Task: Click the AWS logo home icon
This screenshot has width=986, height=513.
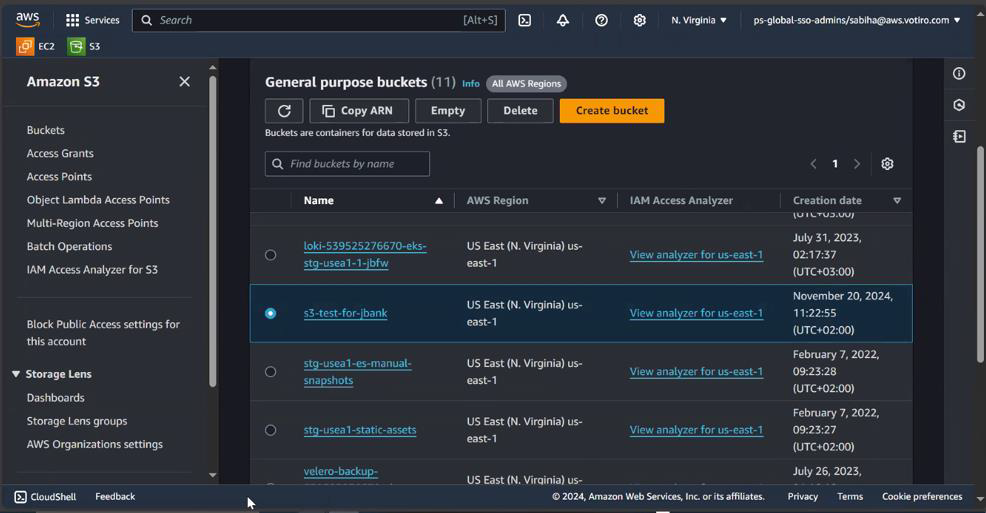Action: click(28, 19)
